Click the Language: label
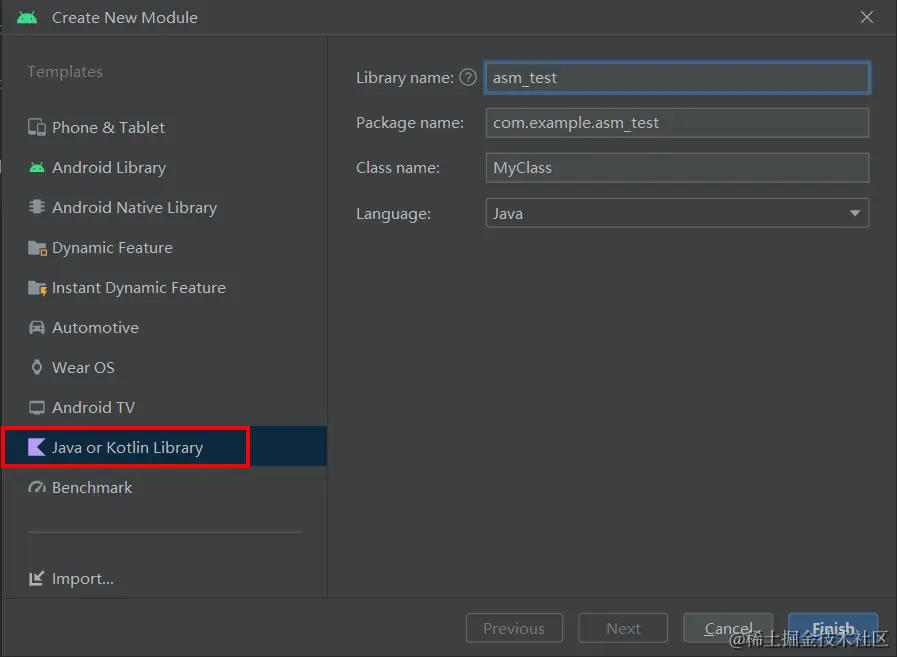Viewport: 897px width, 657px height. click(x=394, y=213)
